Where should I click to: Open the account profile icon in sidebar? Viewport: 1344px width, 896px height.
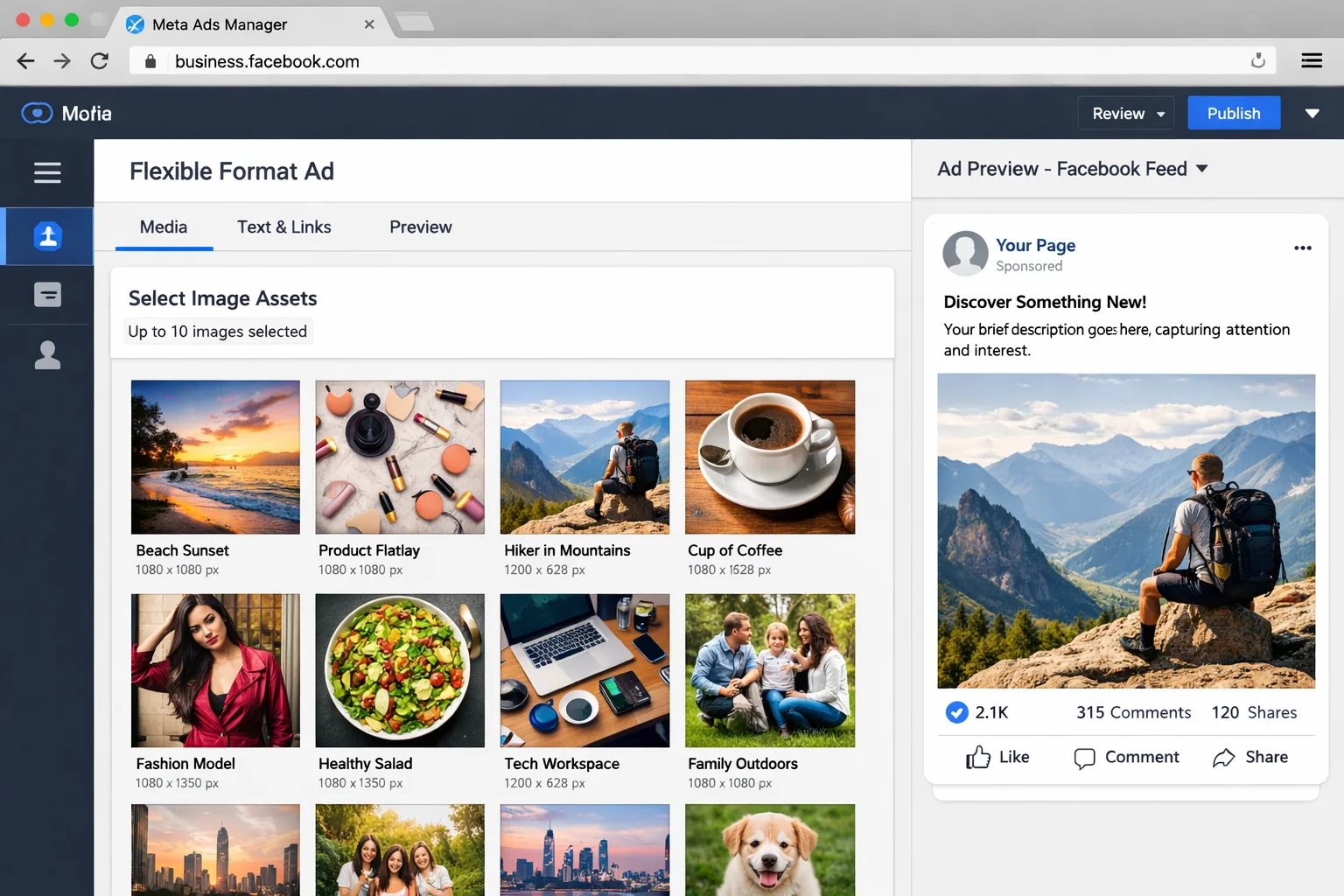pyautogui.click(x=47, y=354)
